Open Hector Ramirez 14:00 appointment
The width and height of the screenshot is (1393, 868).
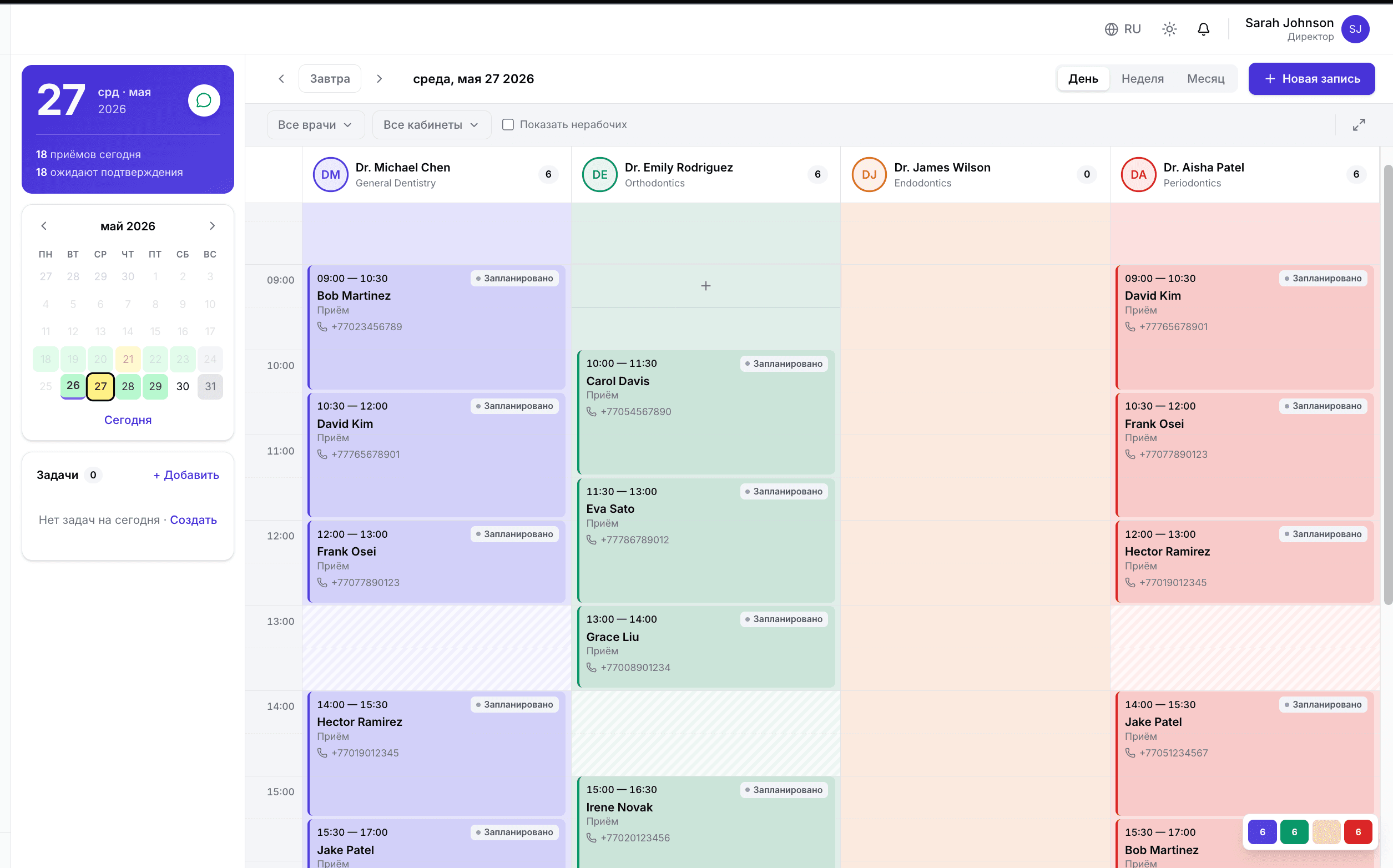[x=436, y=753]
